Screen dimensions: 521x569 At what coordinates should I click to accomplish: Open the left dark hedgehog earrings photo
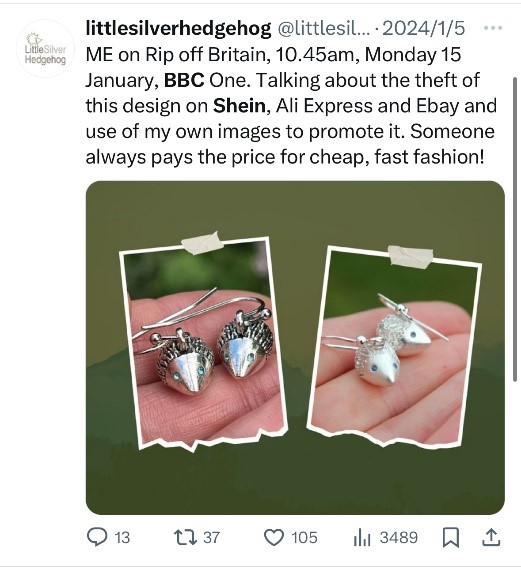click(203, 343)
